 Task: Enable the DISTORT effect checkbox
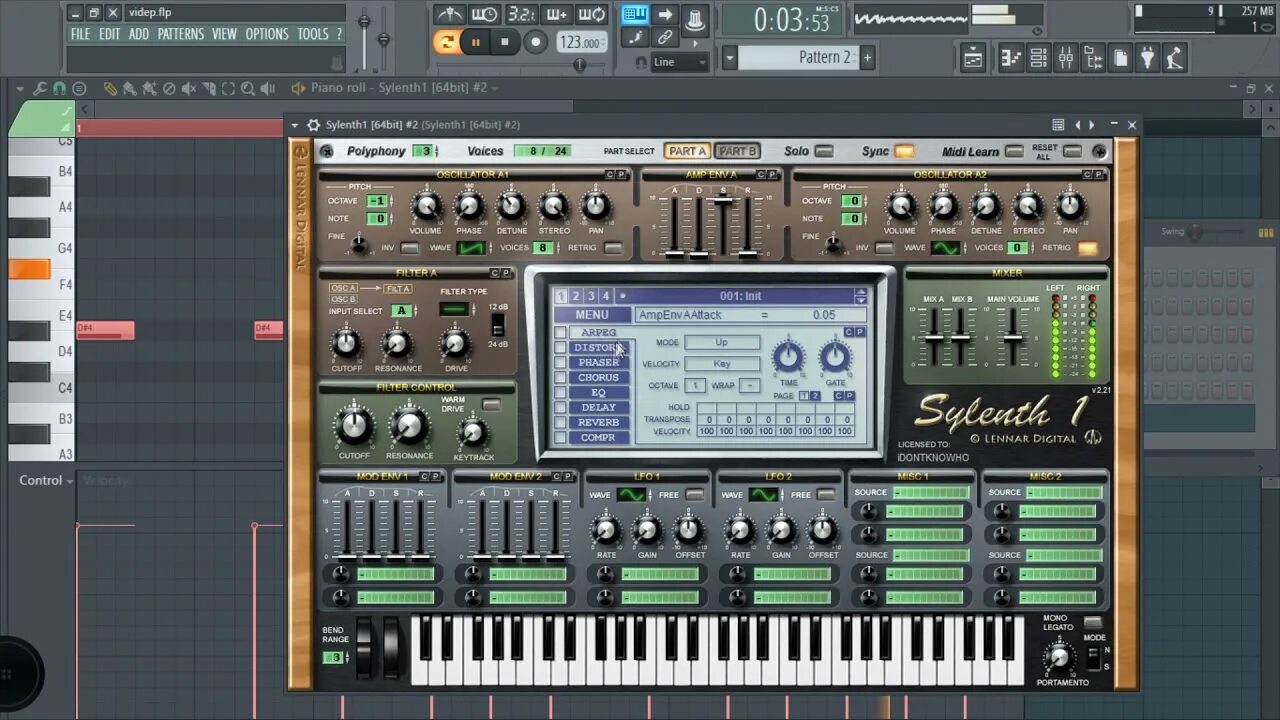point(560,347)
